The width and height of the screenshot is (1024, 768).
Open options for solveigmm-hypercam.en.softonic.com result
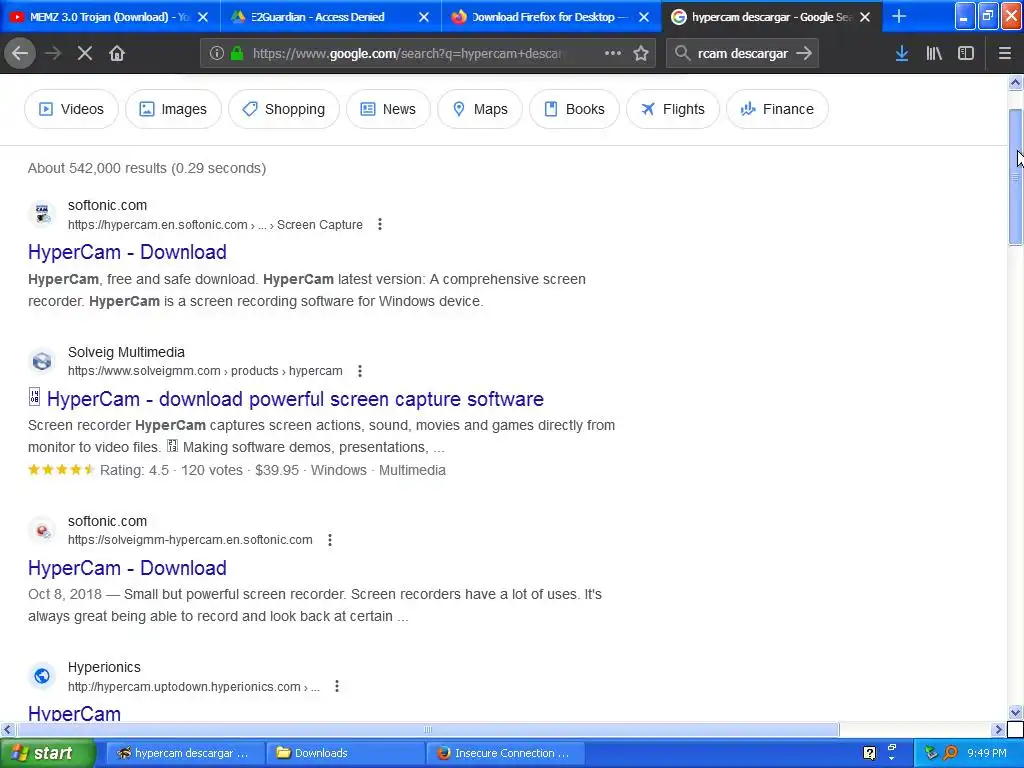[330, 540]
